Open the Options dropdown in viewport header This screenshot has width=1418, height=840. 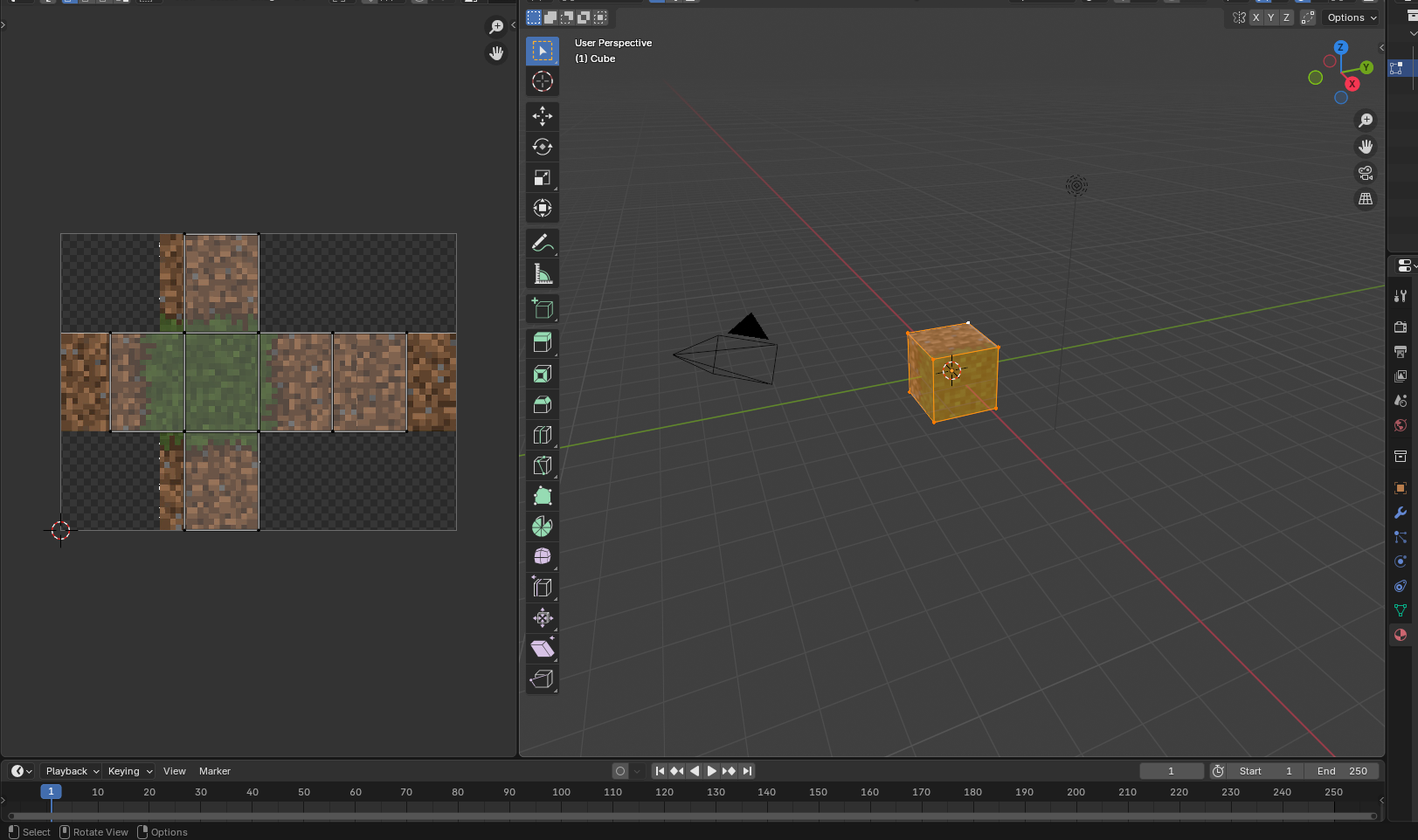1351,17
